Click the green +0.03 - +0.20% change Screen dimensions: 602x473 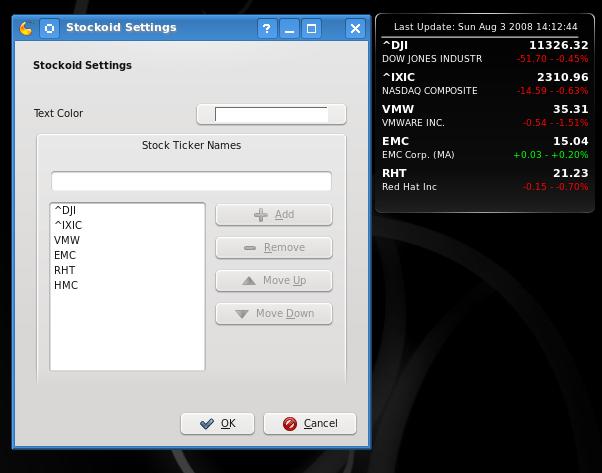tap(551, 155)
